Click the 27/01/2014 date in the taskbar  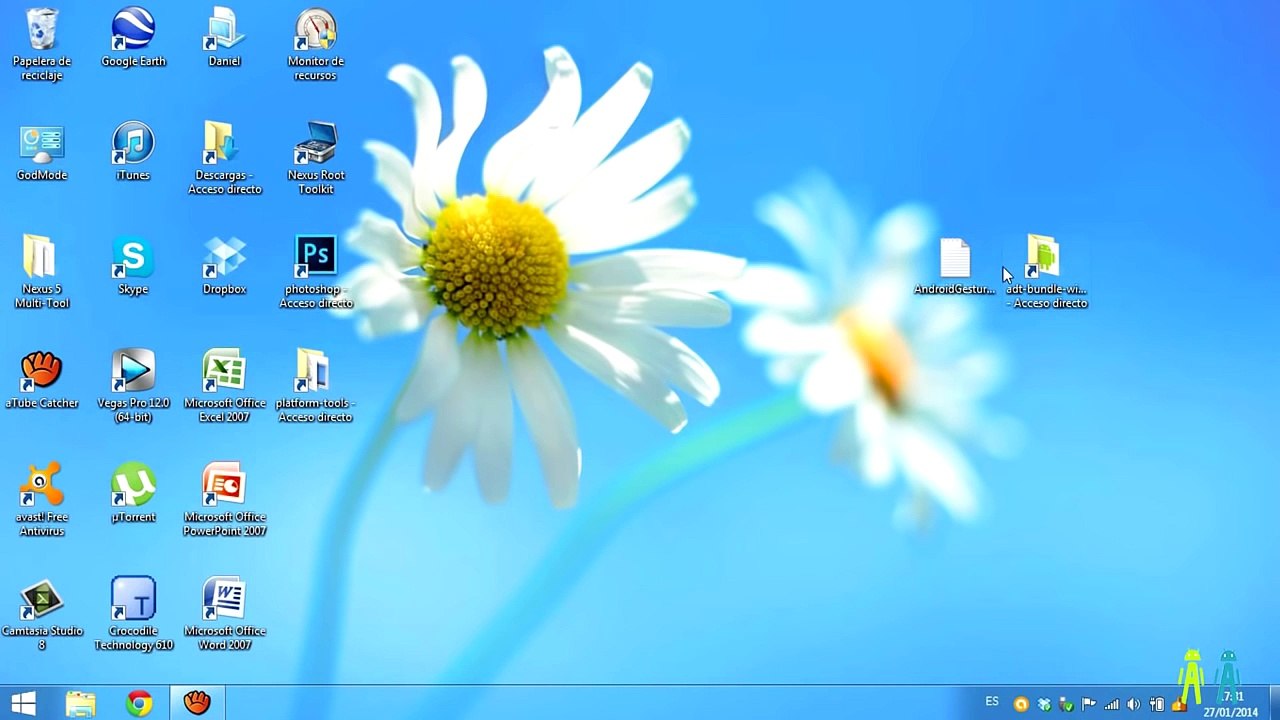[1231, 713]
